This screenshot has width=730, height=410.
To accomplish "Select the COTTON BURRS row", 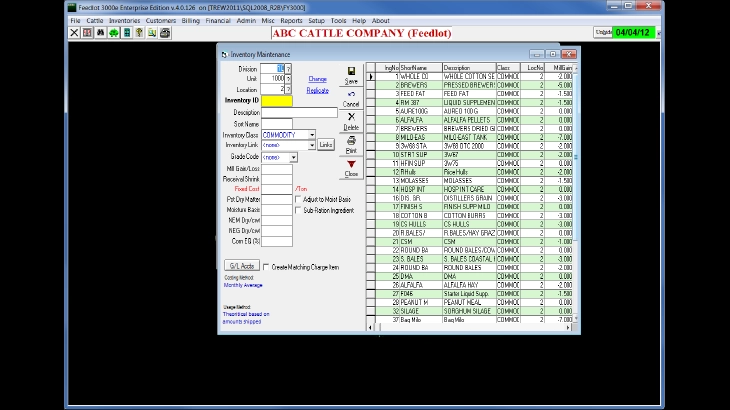I will [474, 215].
